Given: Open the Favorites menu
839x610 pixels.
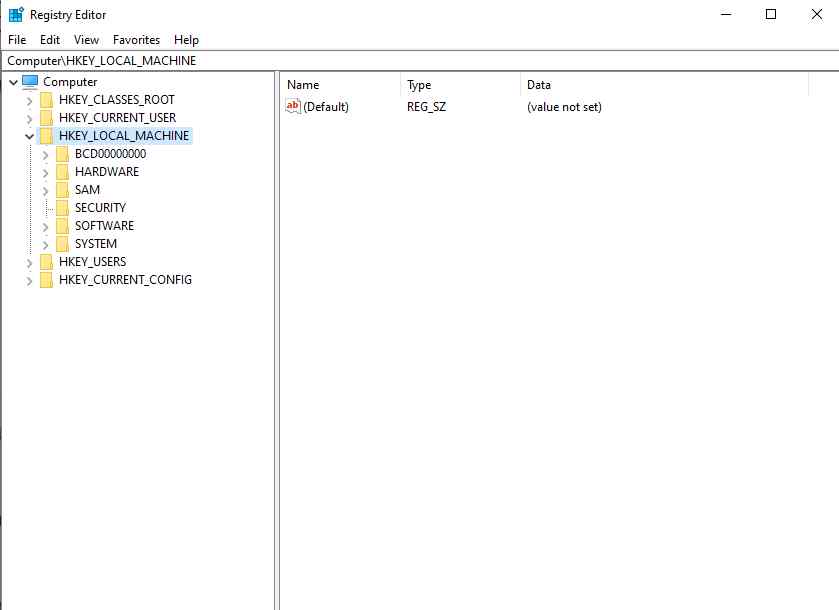Looking at the screenshot, I should [x=136, y=40].
